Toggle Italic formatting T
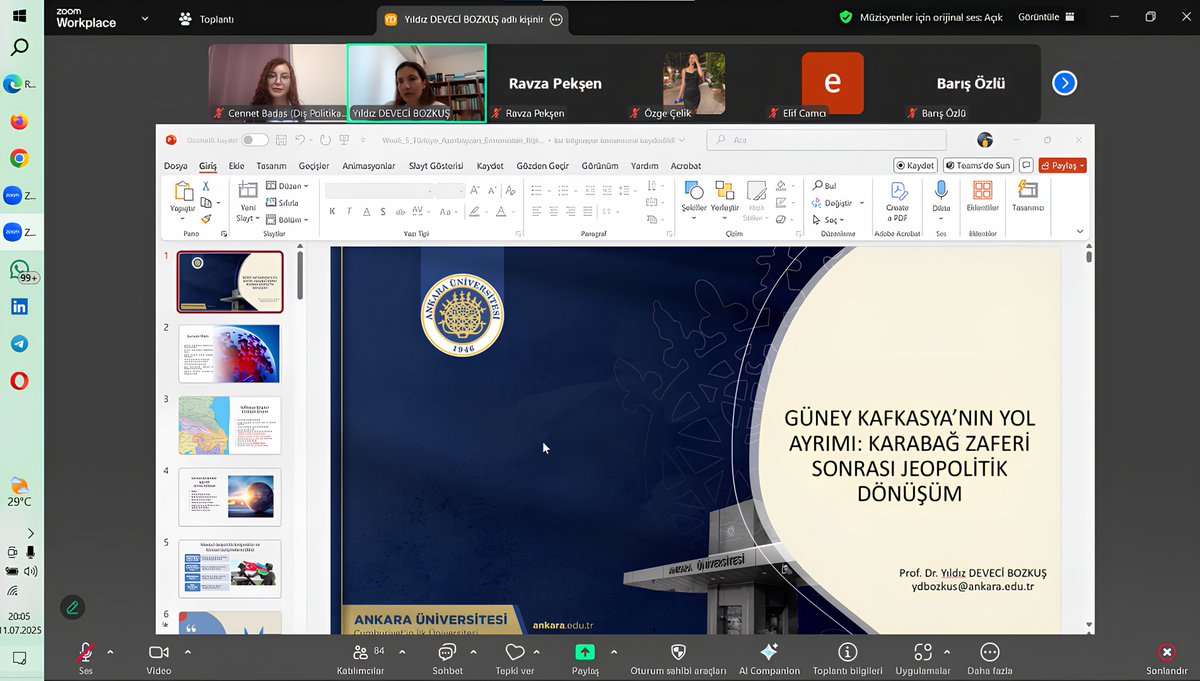Viewport: 1200px width, 681px height. [x=349, y=211]
